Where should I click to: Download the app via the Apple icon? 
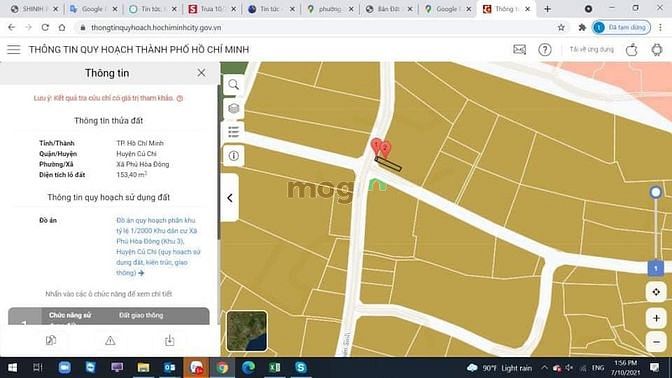point(631,50)
